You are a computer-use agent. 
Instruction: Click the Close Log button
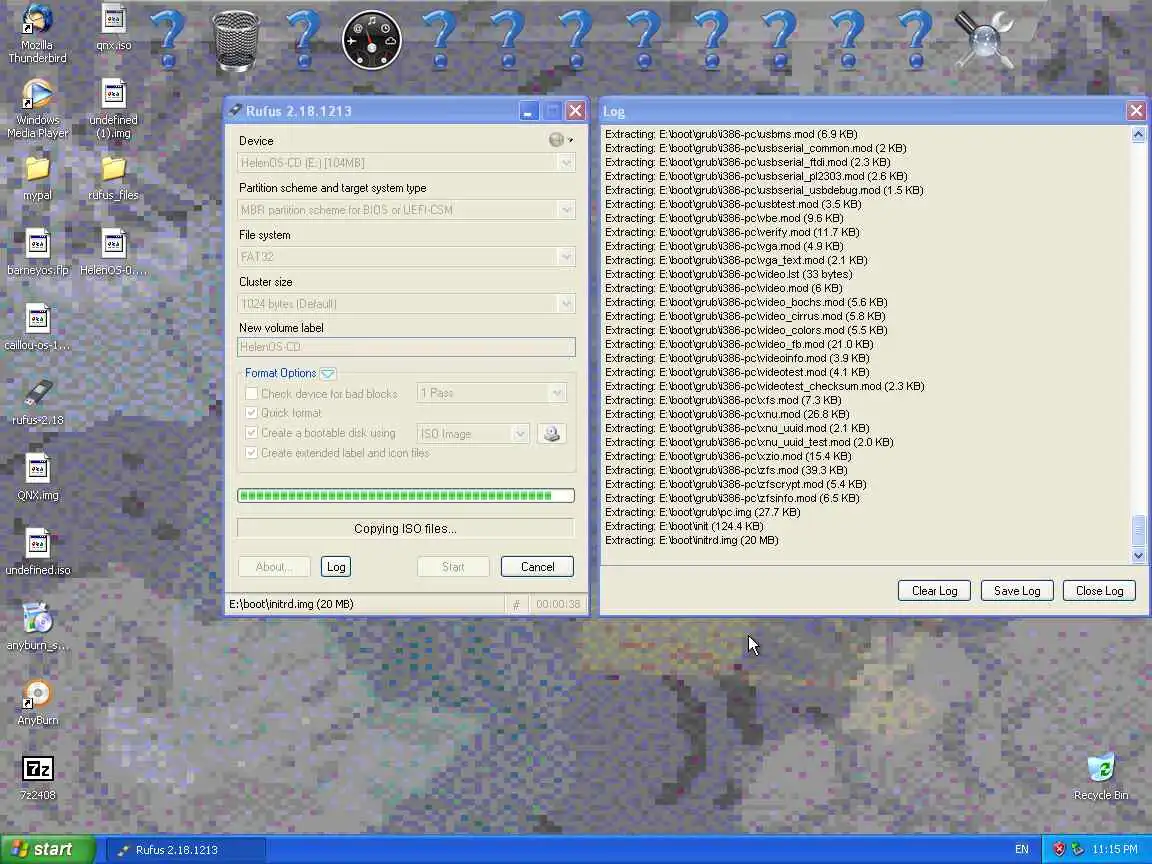click(1099, 591)
